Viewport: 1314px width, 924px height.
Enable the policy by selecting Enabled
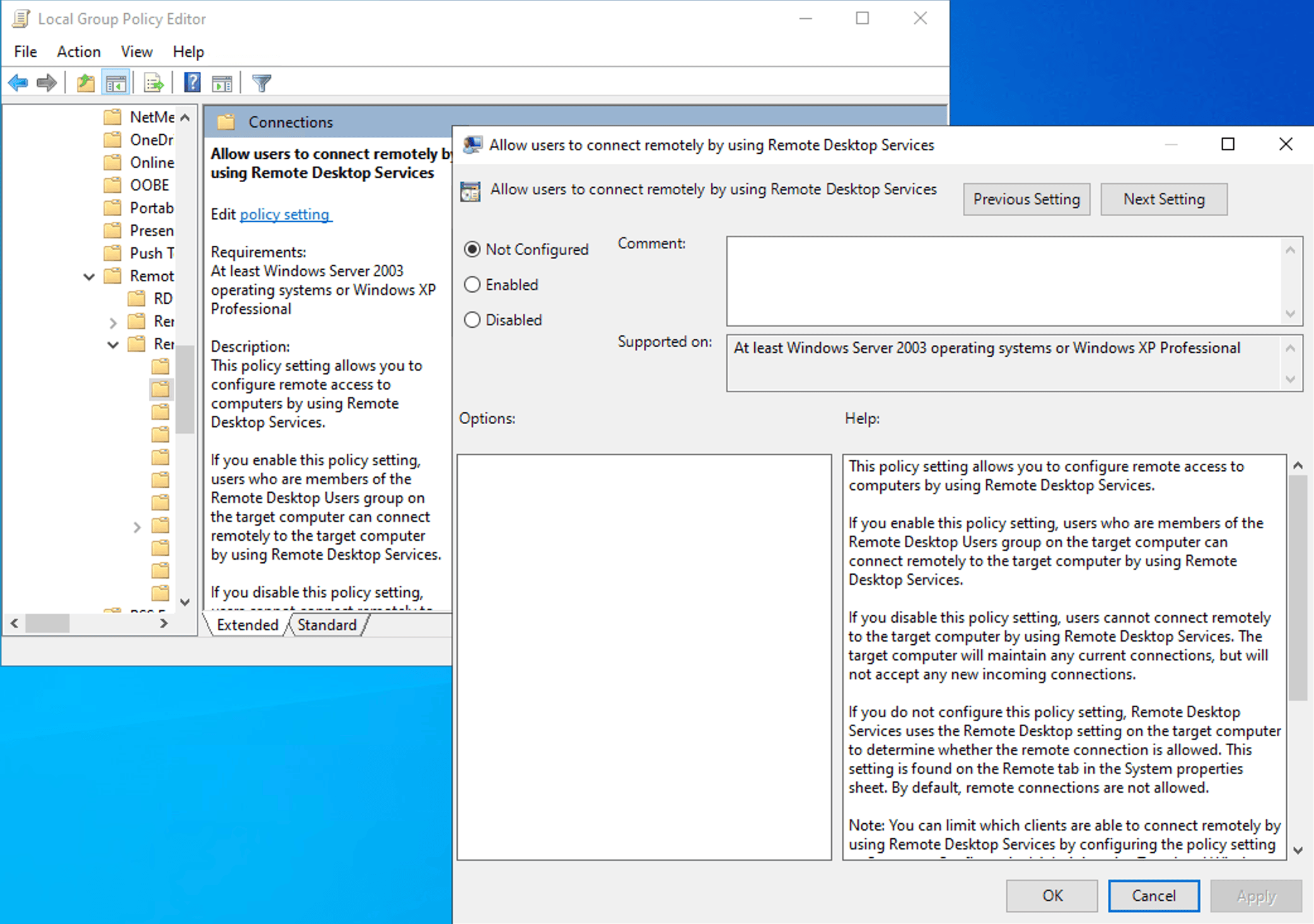(472, 284)
